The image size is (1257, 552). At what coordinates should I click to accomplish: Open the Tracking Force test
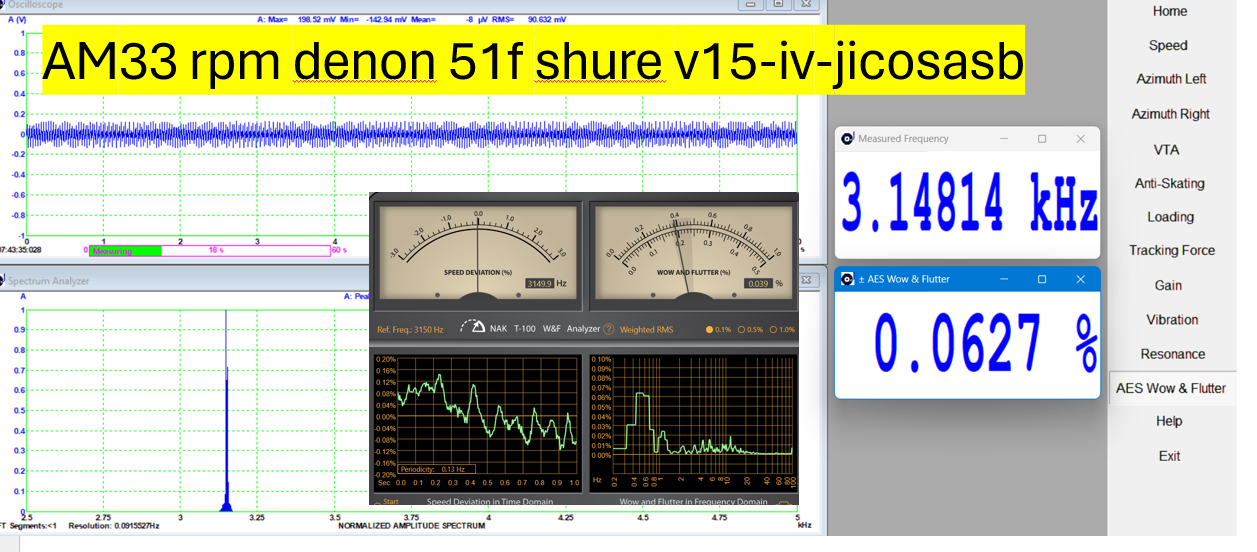click(x=1172, y=251)
